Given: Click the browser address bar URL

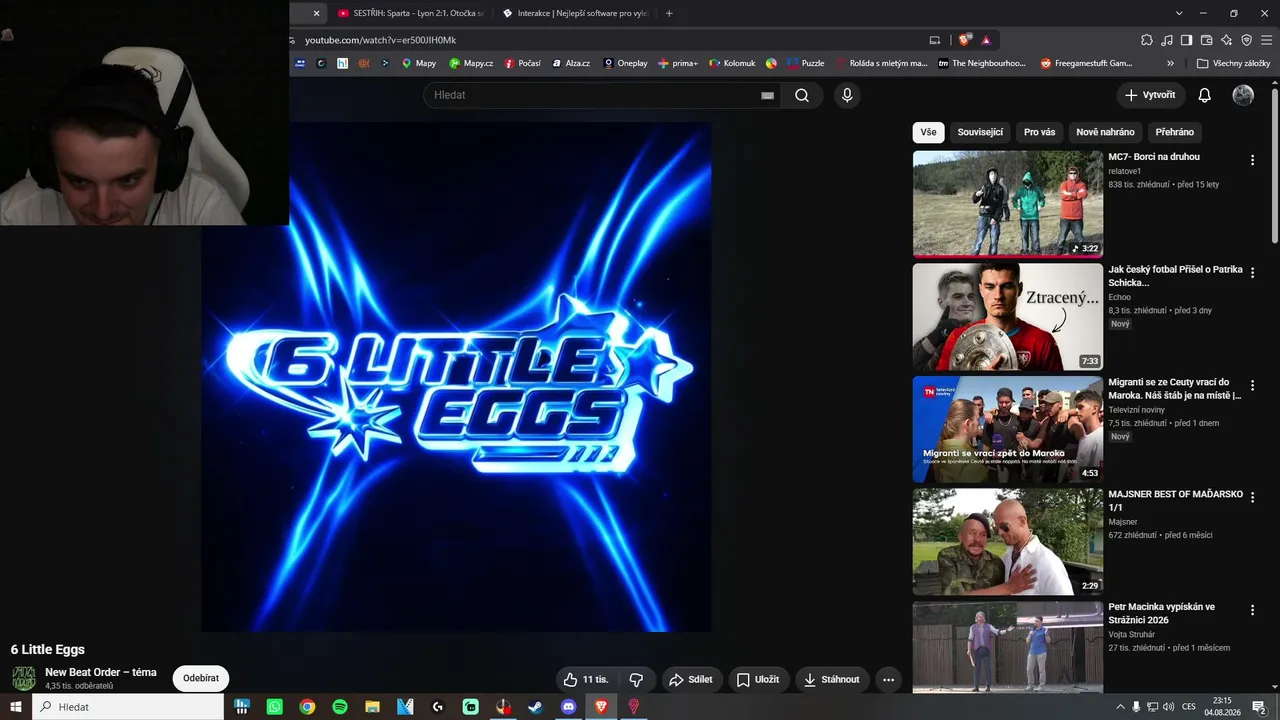Looking at the screenshot, I should click(x=381, y=40).
